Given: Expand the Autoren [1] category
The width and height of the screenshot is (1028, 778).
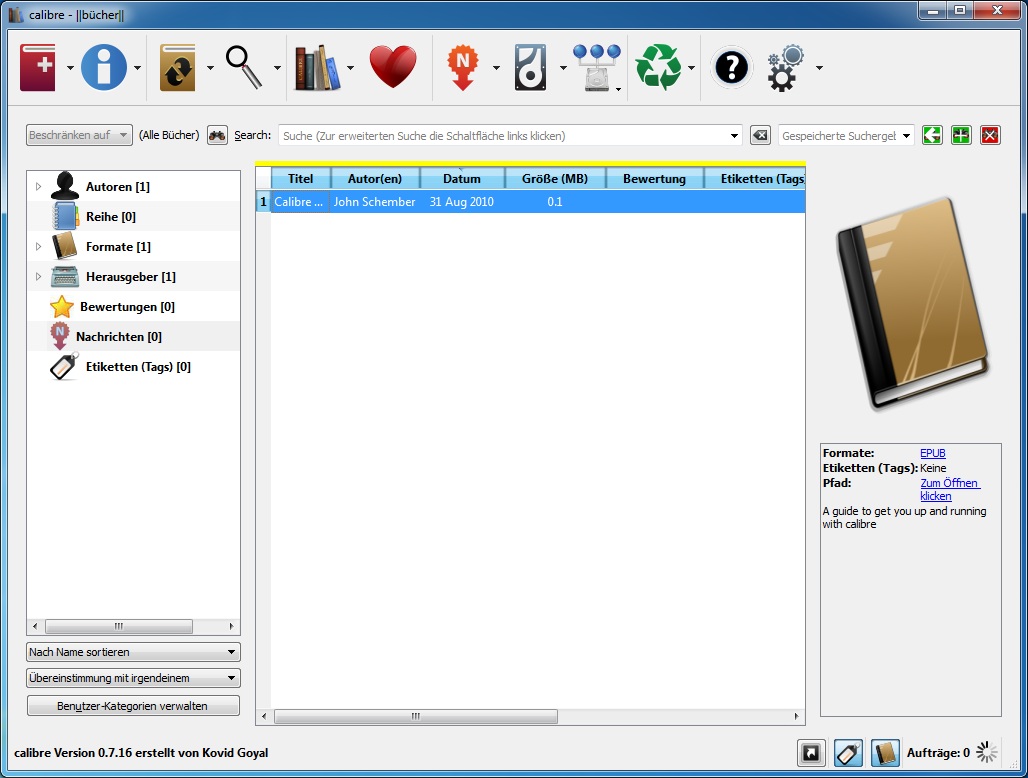Looking at the screenshot, I should pyautogui.click(x=38, y=187).
